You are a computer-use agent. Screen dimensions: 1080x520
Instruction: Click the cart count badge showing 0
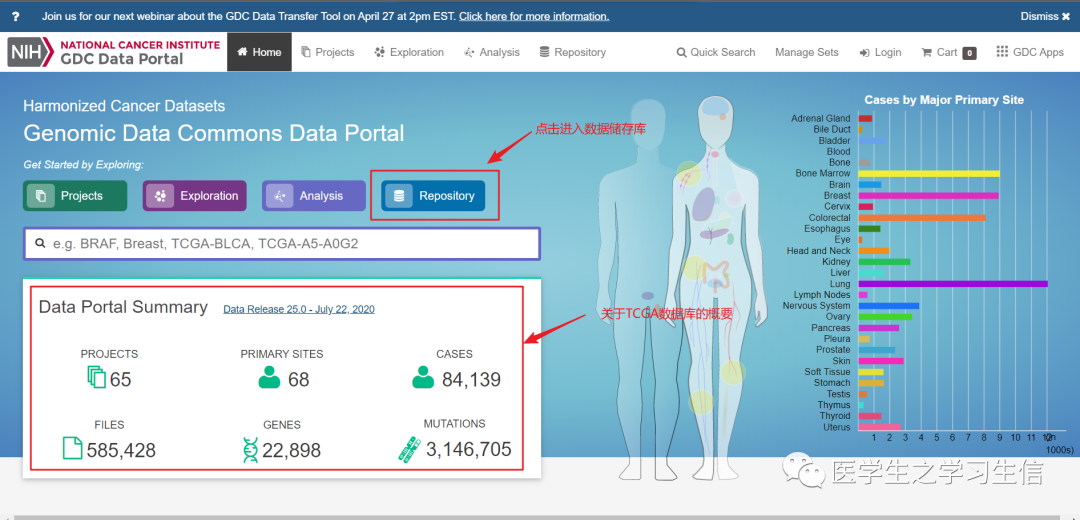tap(969, 53)
